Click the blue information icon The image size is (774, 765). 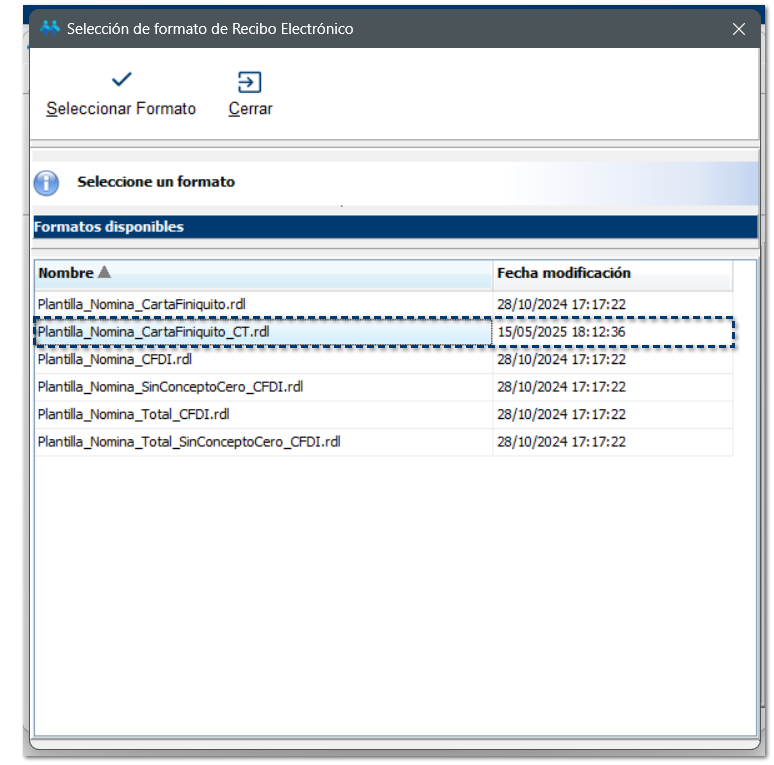pos(46,183)
